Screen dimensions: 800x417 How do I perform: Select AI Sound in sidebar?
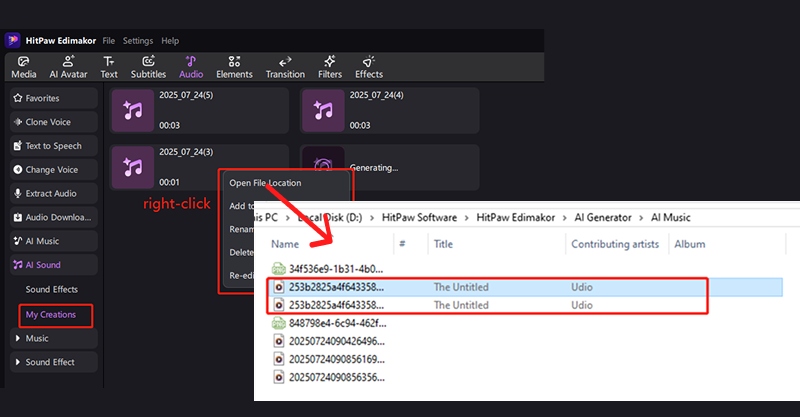(54, 265)
